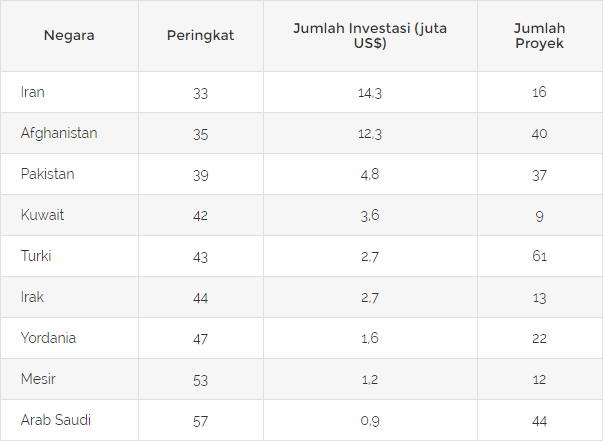Select the Afghanistan country cell
This screenshot has width=603, height=441.
pos(59,133)
